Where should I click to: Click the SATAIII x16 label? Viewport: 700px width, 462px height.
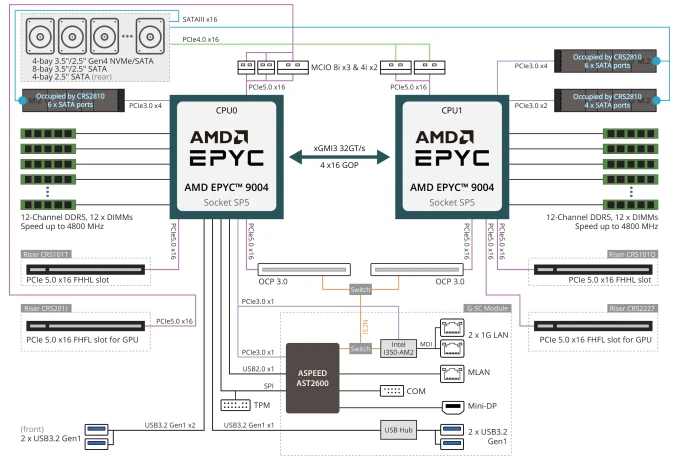[200, 19]
